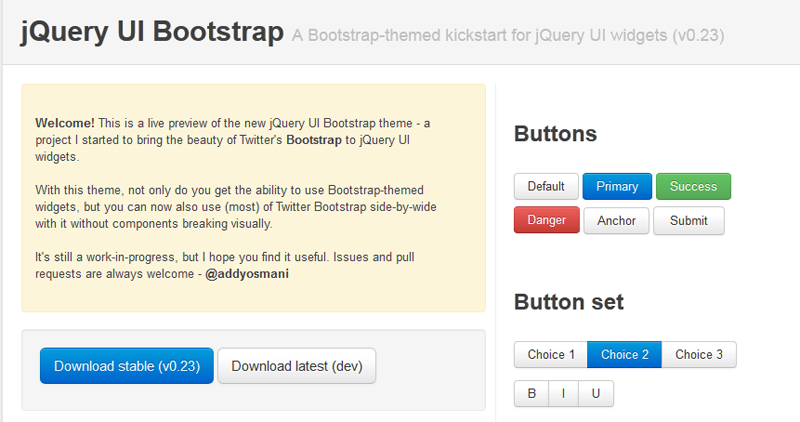
Task: Click the green Success button
Action: click(x=693, y=186)
